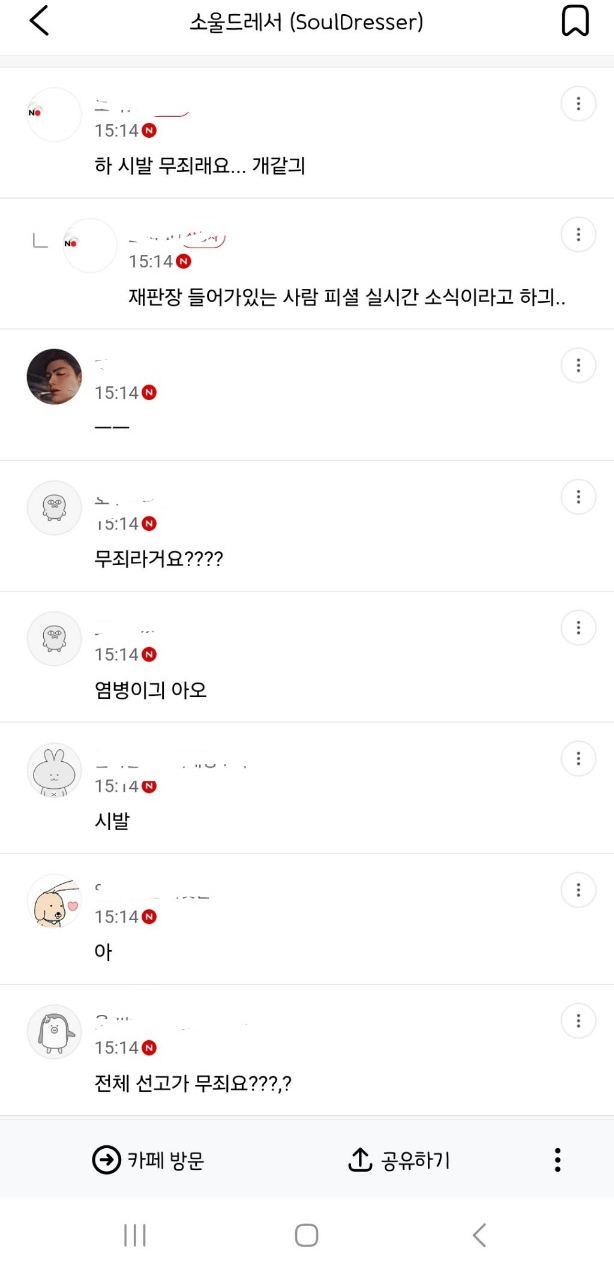Open the kebab menu next to 무죄라거요????
The height and width of the screenshot is (1268, 614).
578,496
